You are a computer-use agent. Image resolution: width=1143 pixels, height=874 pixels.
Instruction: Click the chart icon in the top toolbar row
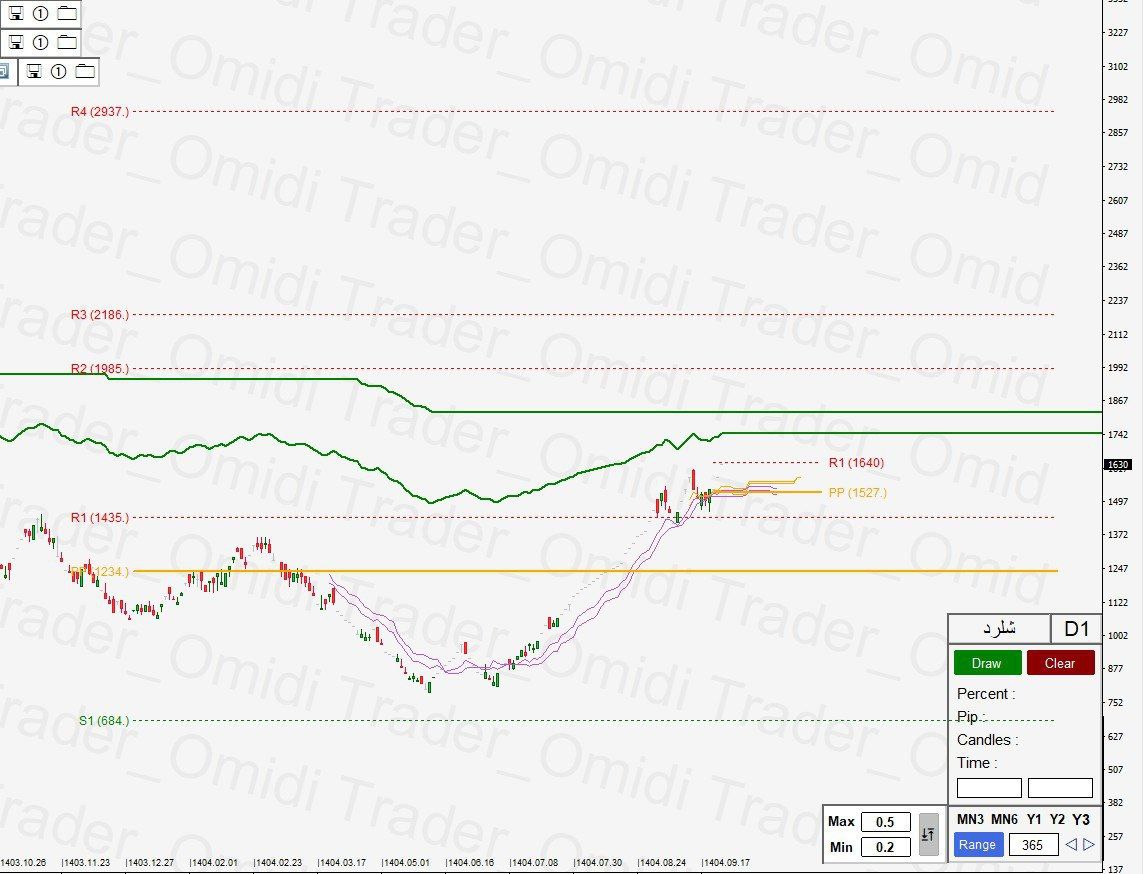pos(15,14)
